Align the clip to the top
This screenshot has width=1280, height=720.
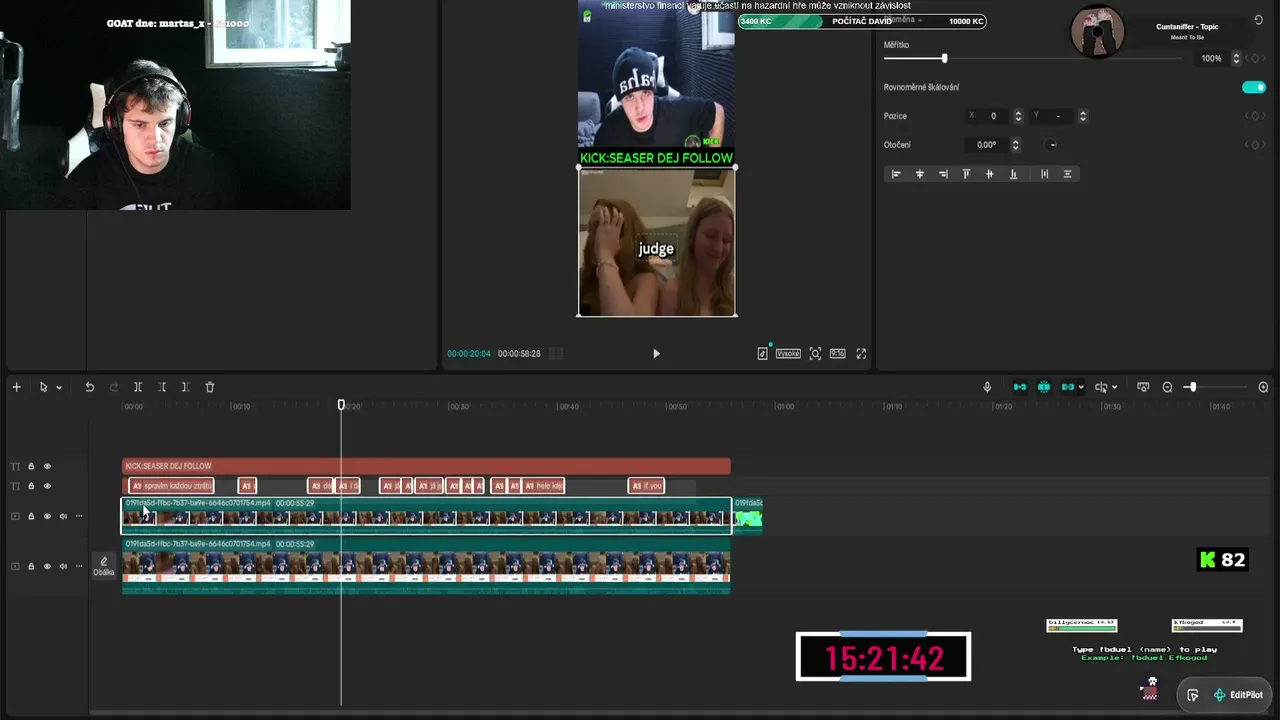coord(966,174)
